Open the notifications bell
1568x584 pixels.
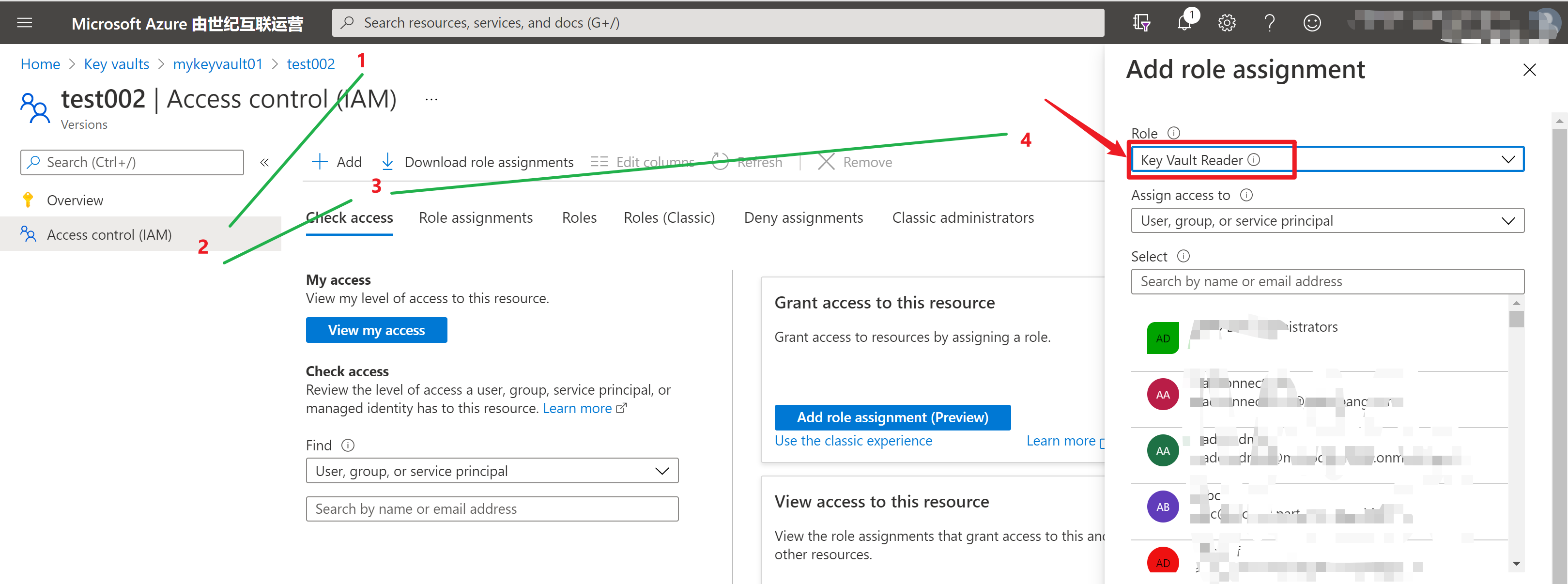1184,23
